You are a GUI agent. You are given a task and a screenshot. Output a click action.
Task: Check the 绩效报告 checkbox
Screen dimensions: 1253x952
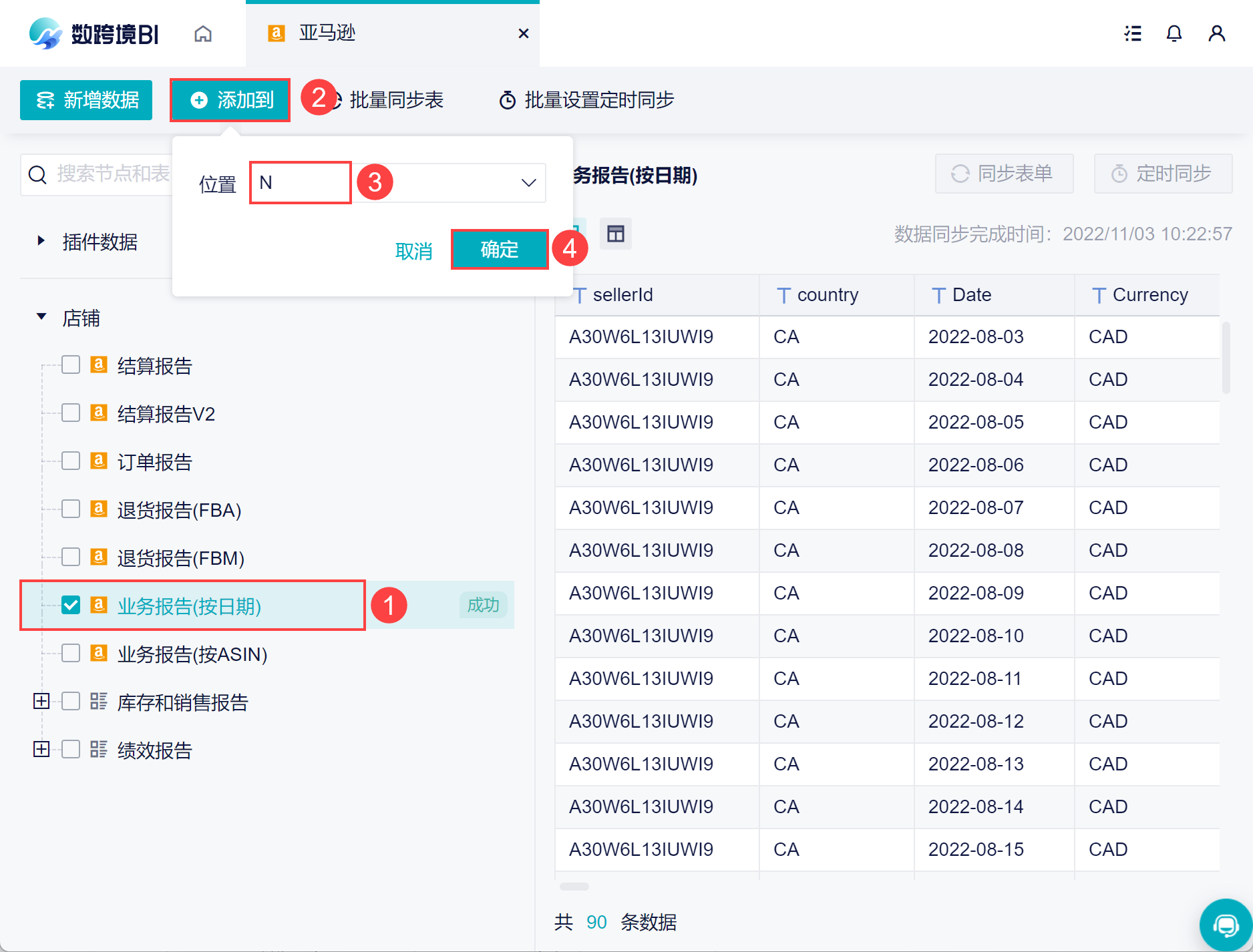point(71,749)
